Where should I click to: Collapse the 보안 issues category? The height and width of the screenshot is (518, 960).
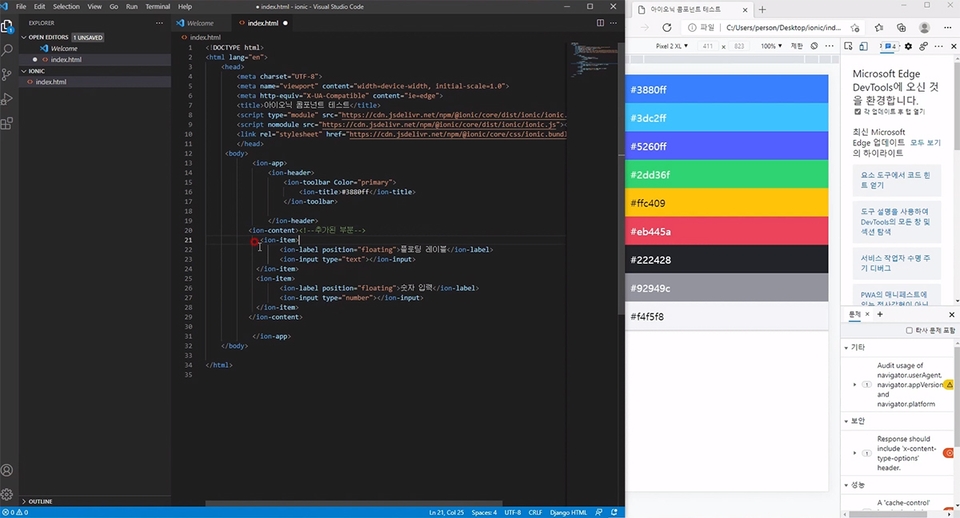point(846,421)
